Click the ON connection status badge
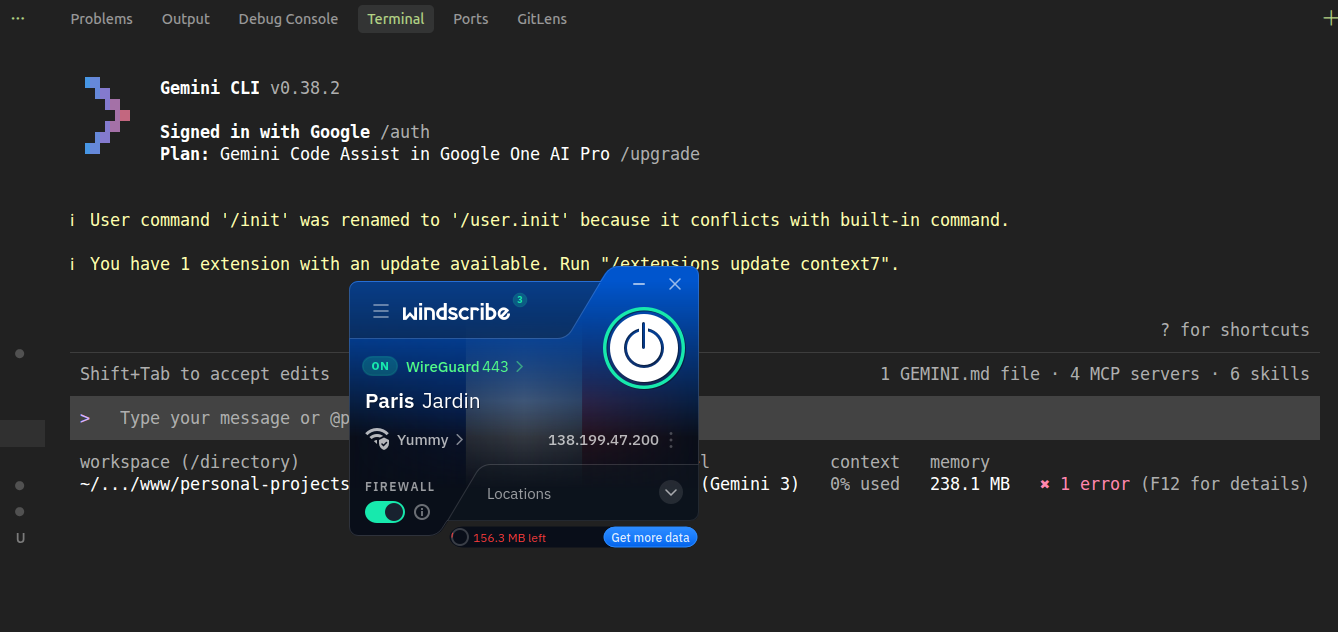1338x632 pixels. (x=380, y=366)
